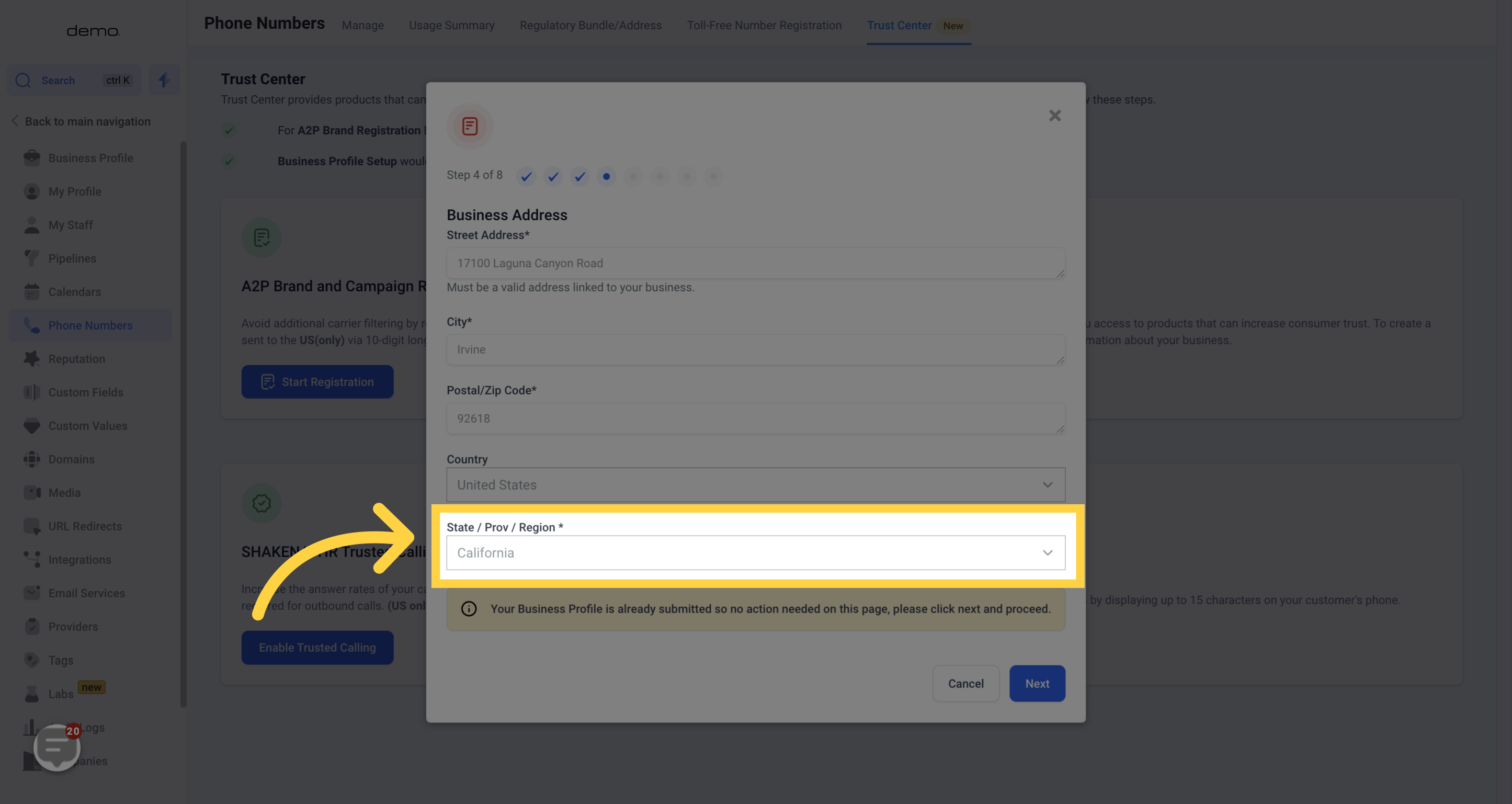Switch to the Usage Summary tab
The image size is (1512, 804).
pyautogui.click(x=452, y=25)
